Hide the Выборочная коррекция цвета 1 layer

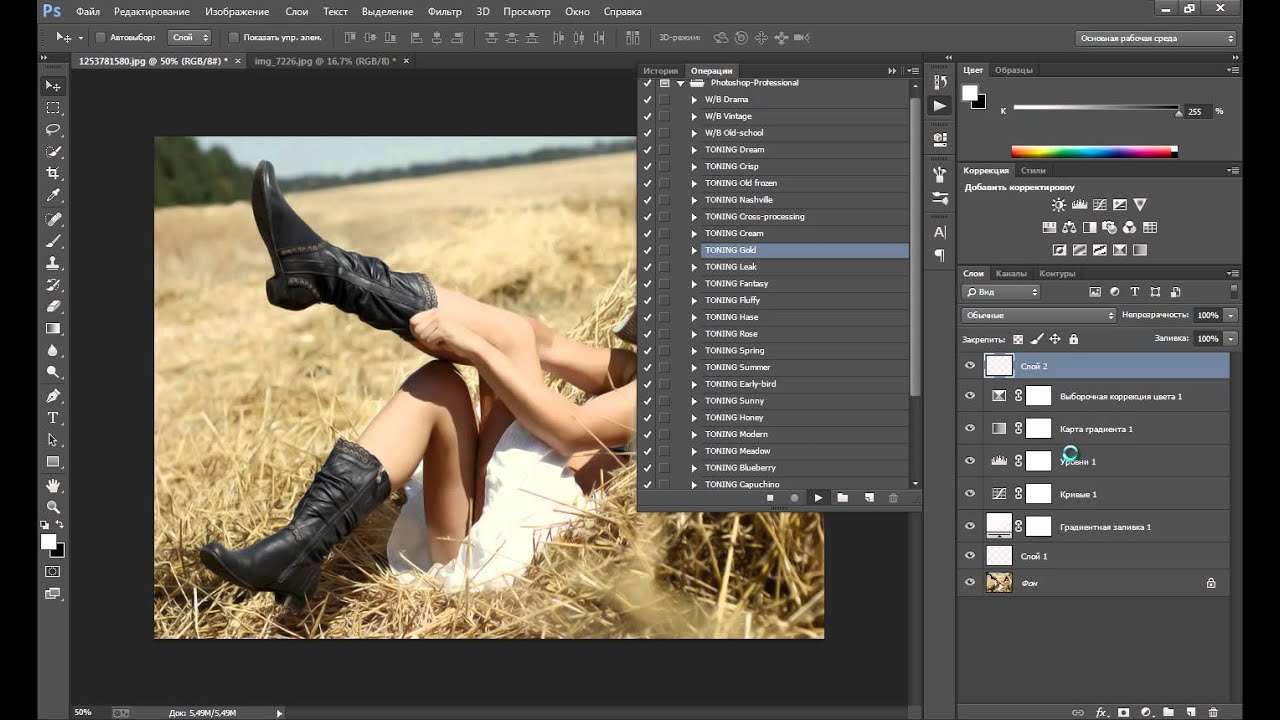click(969, 396)
